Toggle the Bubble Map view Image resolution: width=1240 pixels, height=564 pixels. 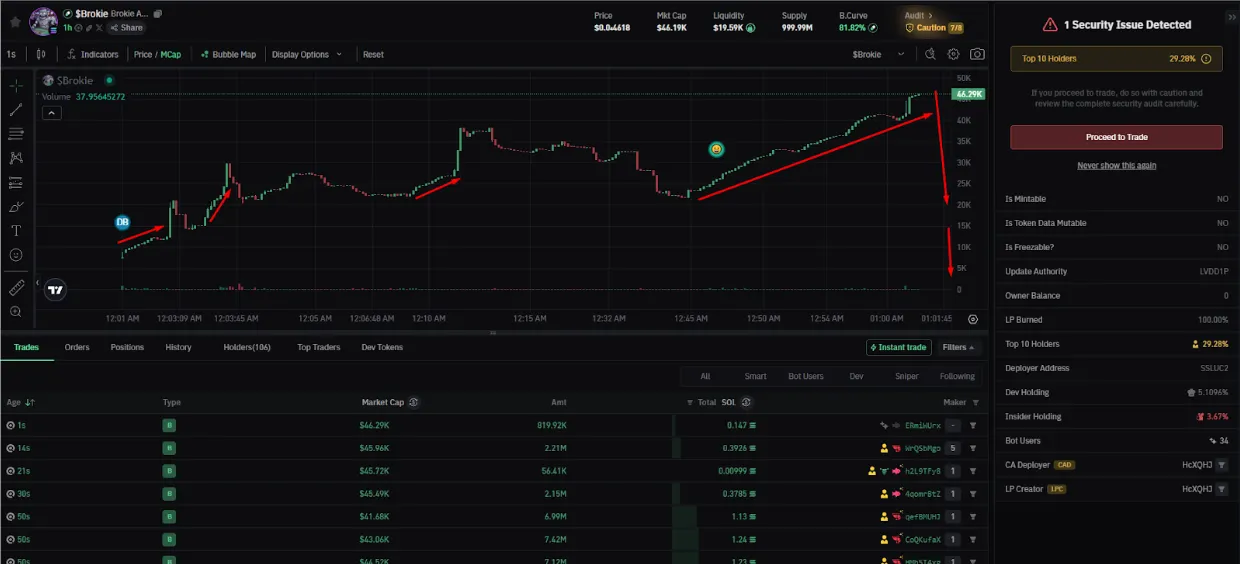pos(228,54)
